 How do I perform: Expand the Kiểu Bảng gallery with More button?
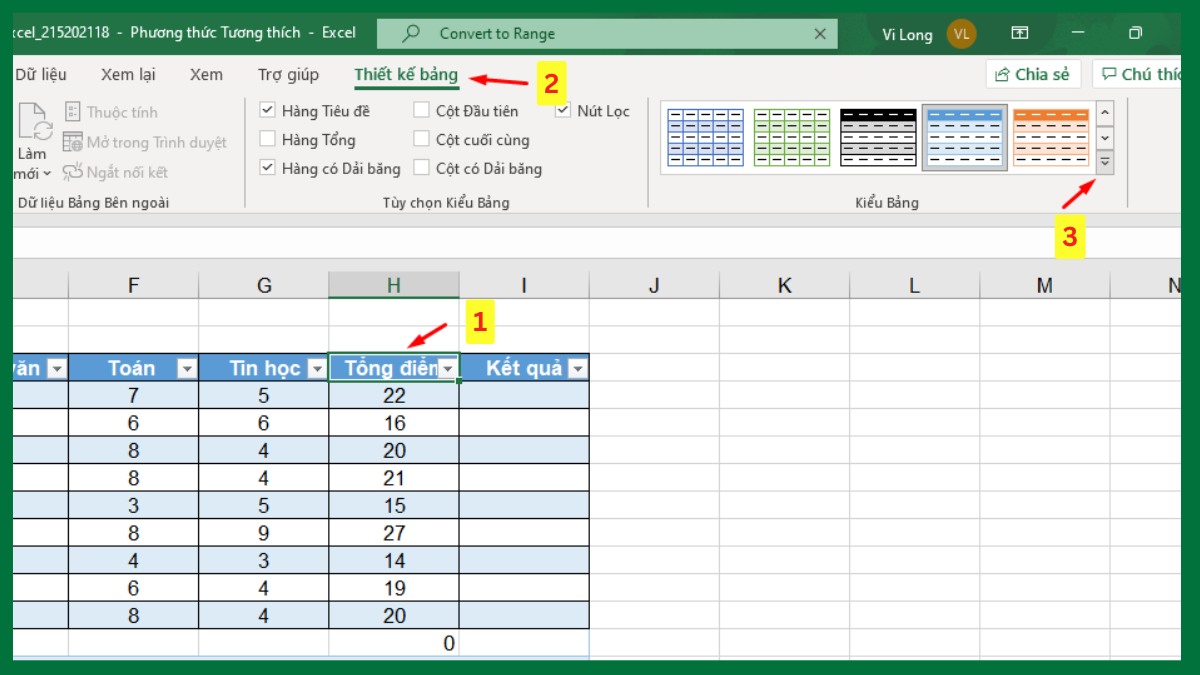(1104, 162)
